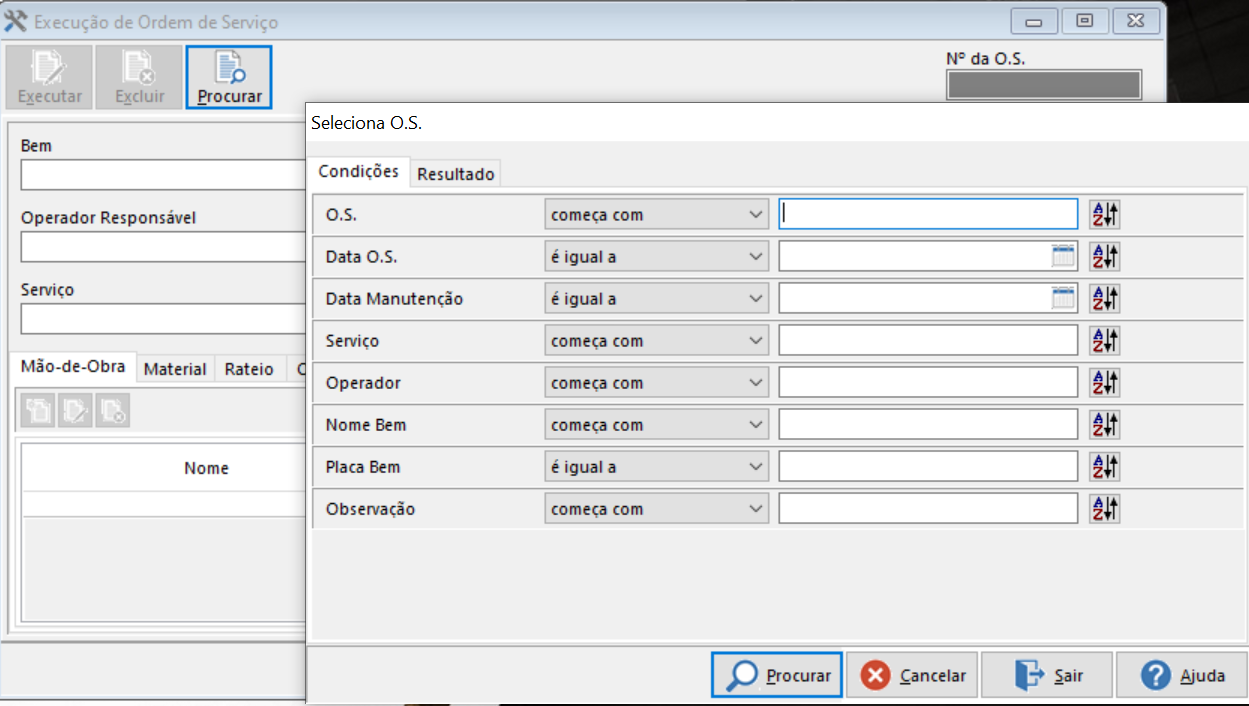This screenshot has height=706, width=1249.
Task: Open the Operador condition dropdown
Action: coord(657,382)
